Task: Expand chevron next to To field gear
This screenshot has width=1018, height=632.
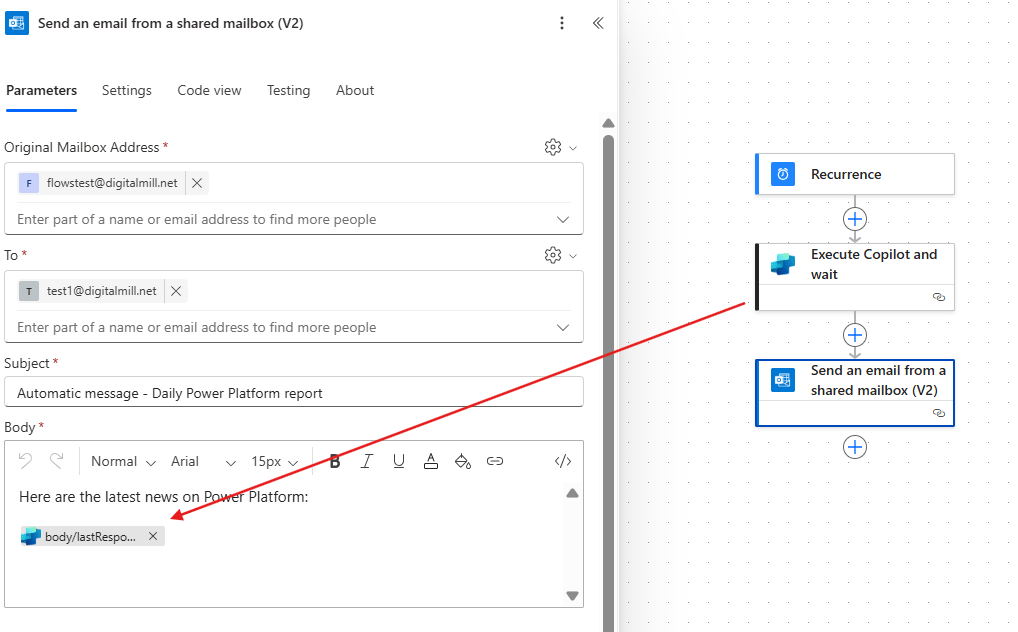Action: 573,256
